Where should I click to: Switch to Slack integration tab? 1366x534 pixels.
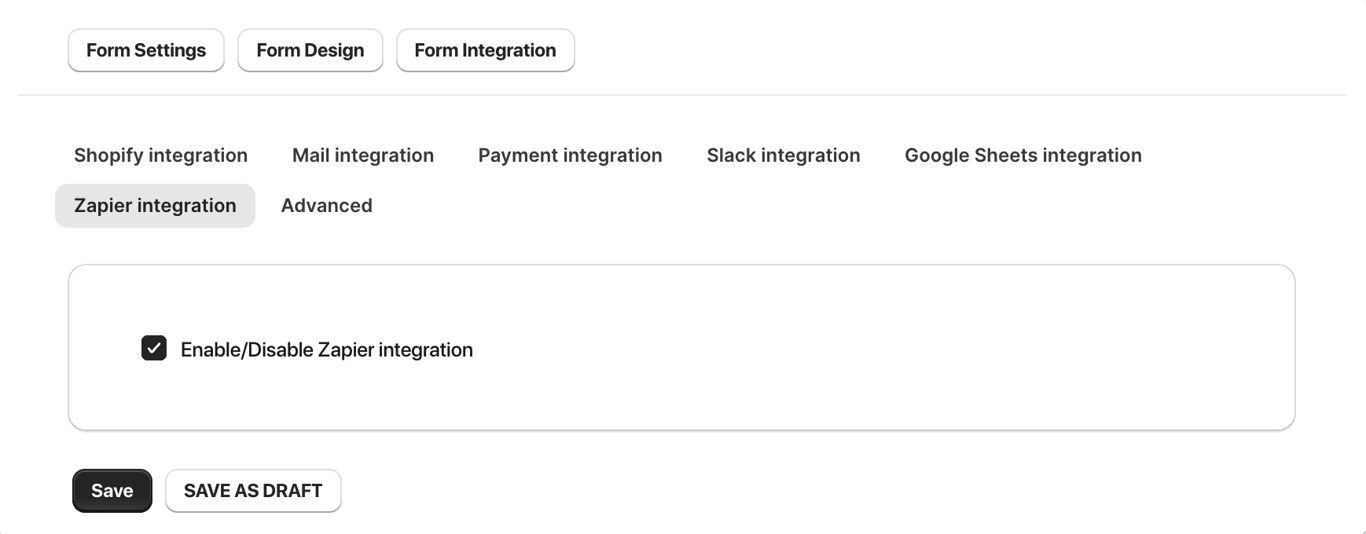pos(783,155)
